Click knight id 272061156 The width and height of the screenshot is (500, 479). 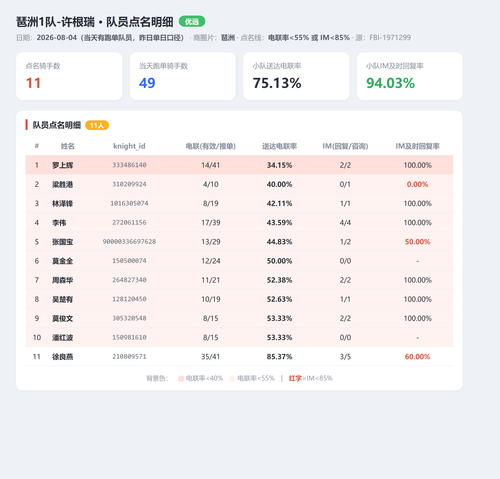click(129, 223)
